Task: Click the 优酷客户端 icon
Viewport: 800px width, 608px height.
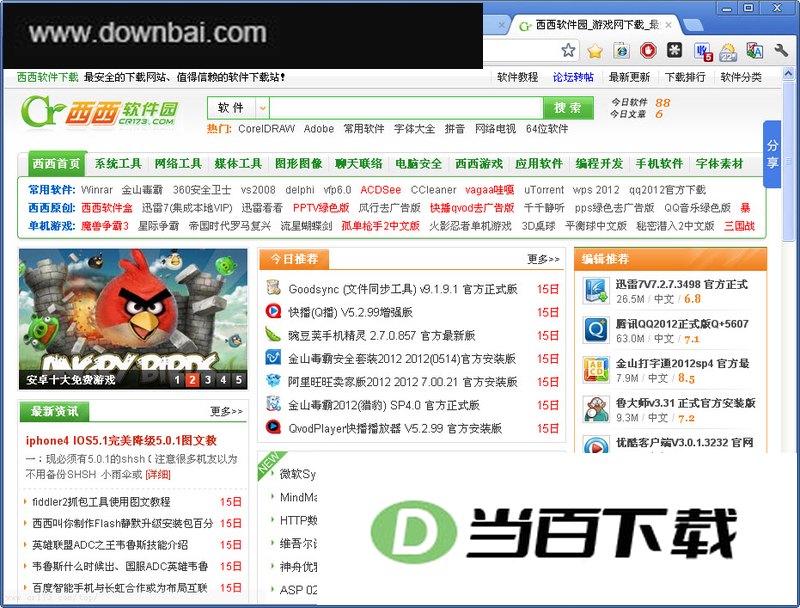Action: (596, 444)
